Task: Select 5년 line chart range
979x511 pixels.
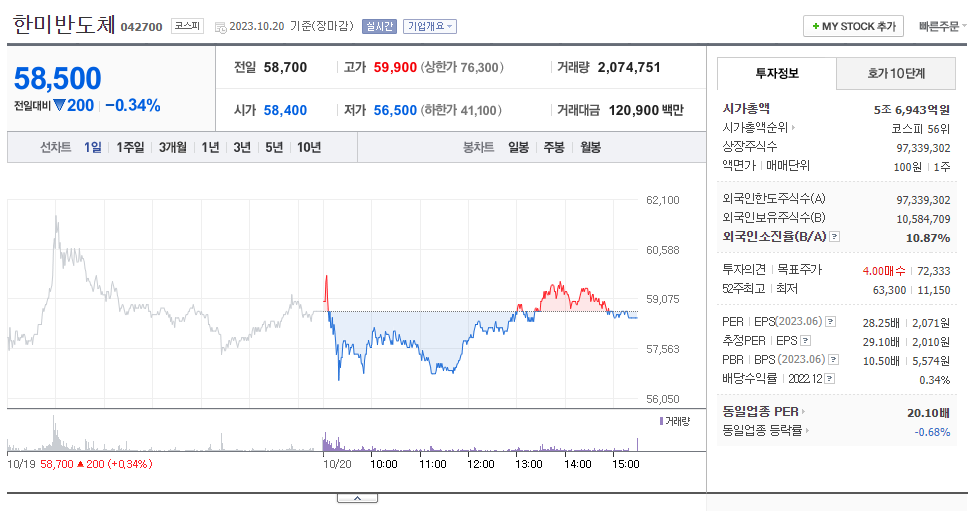Action: [x=274, y=147]
